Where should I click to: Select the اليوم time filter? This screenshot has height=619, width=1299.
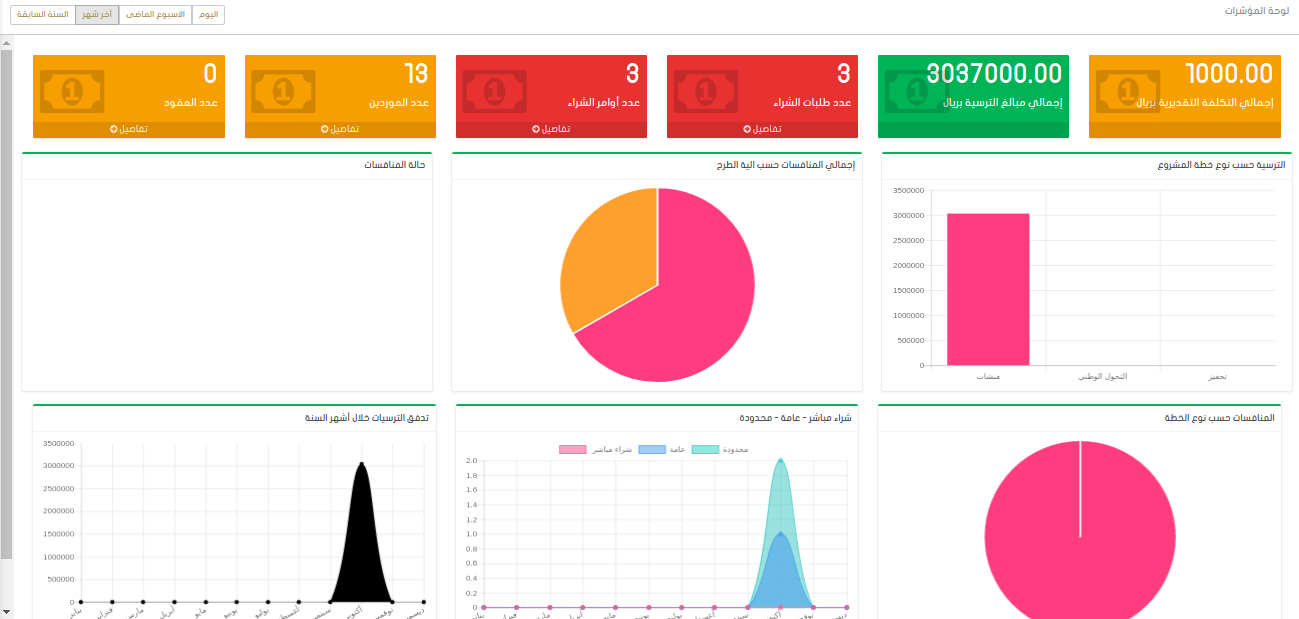208,15
